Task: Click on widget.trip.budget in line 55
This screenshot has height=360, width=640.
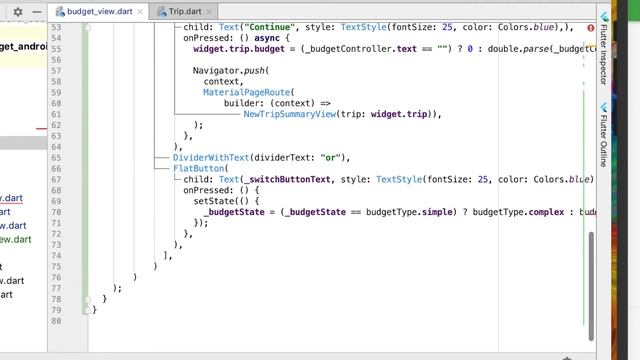Action: (239, 49)
